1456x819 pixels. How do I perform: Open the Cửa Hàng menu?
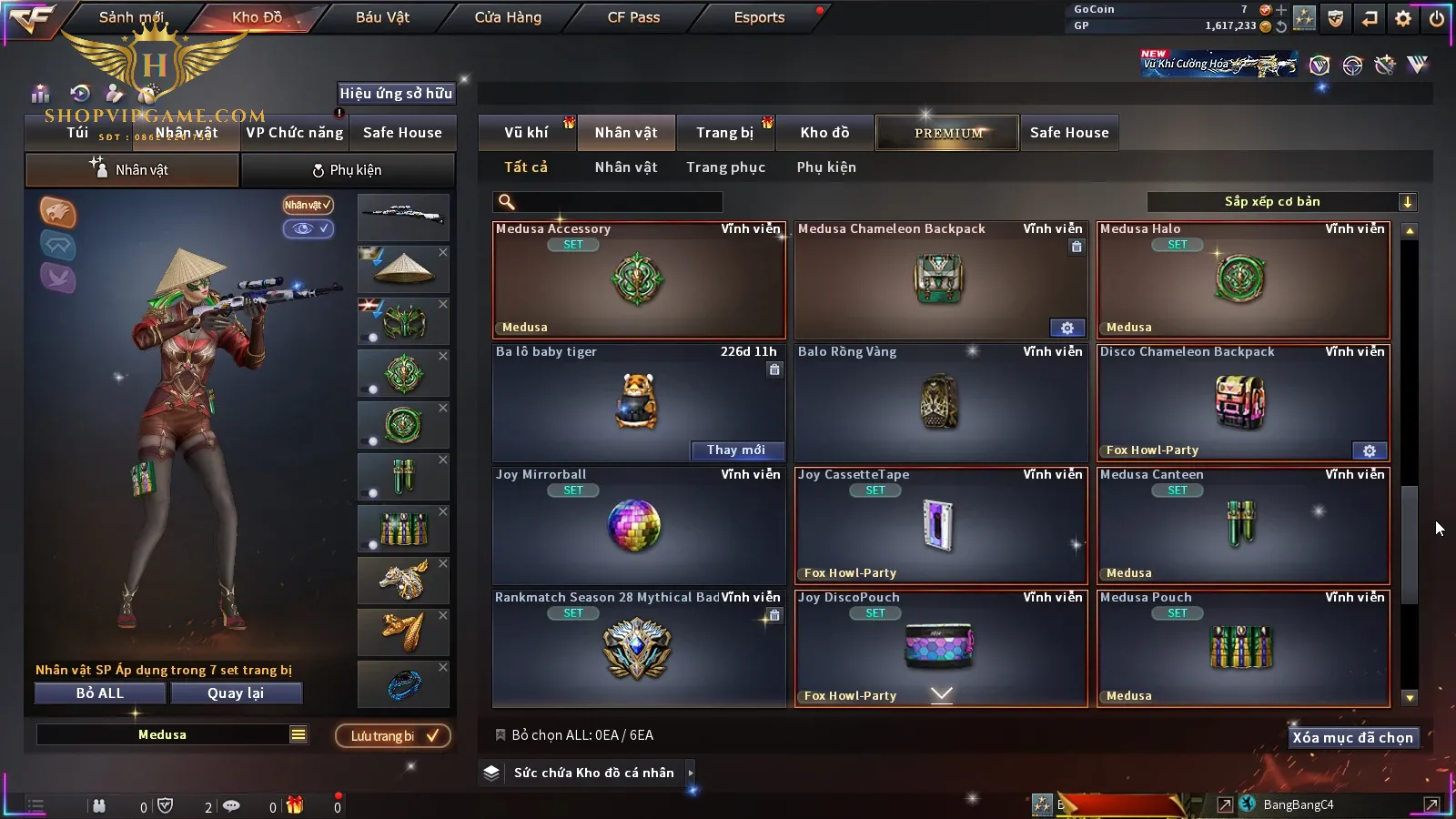click(x=508, y=17)
